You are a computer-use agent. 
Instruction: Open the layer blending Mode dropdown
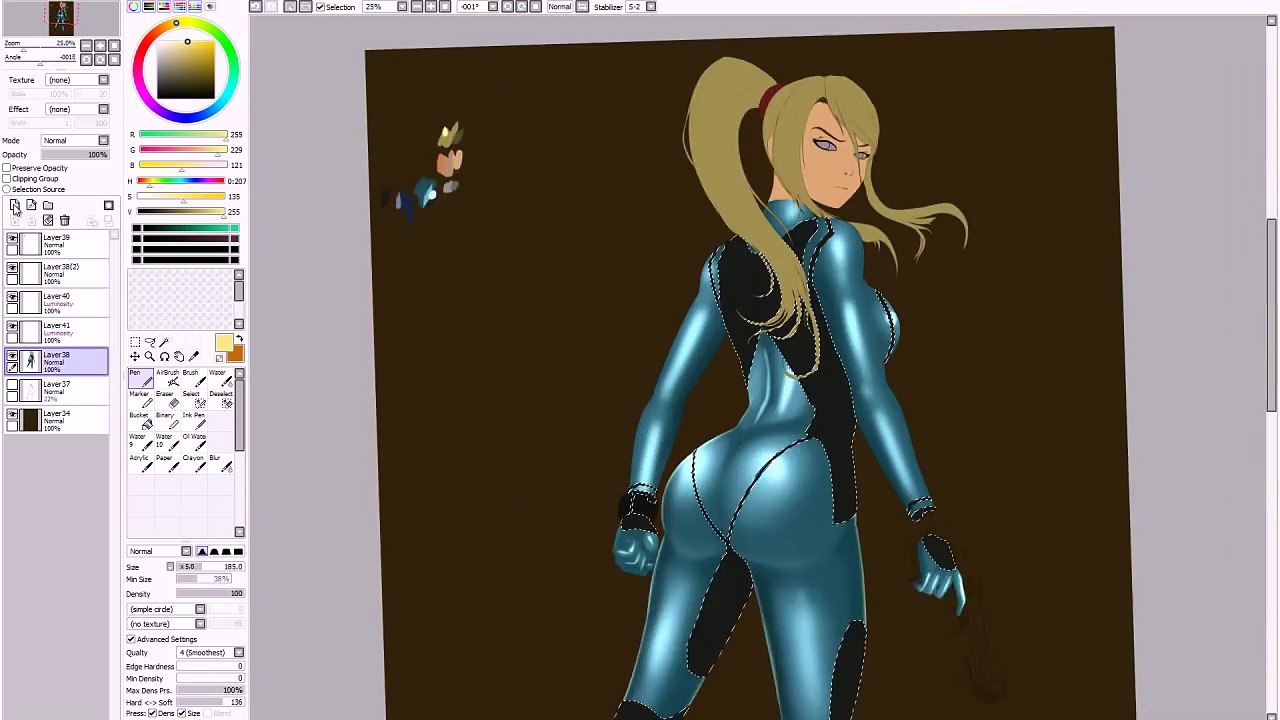[x=76, y=141]
